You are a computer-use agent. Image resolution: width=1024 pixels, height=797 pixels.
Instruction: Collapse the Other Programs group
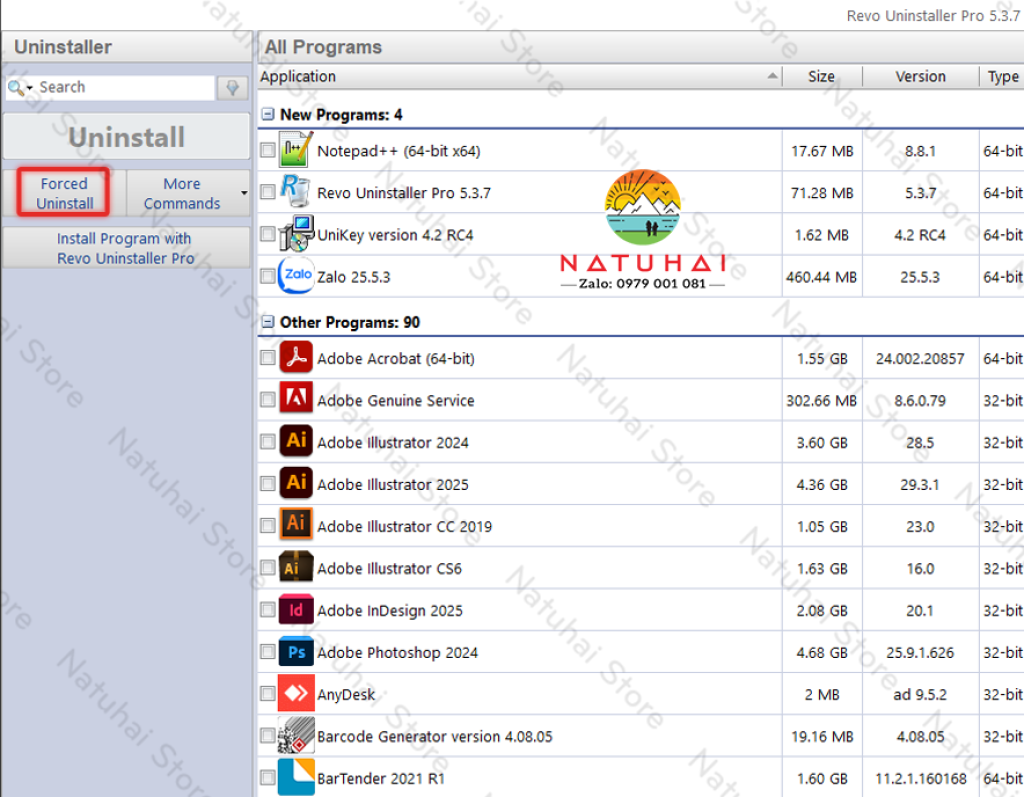(267, 322)
